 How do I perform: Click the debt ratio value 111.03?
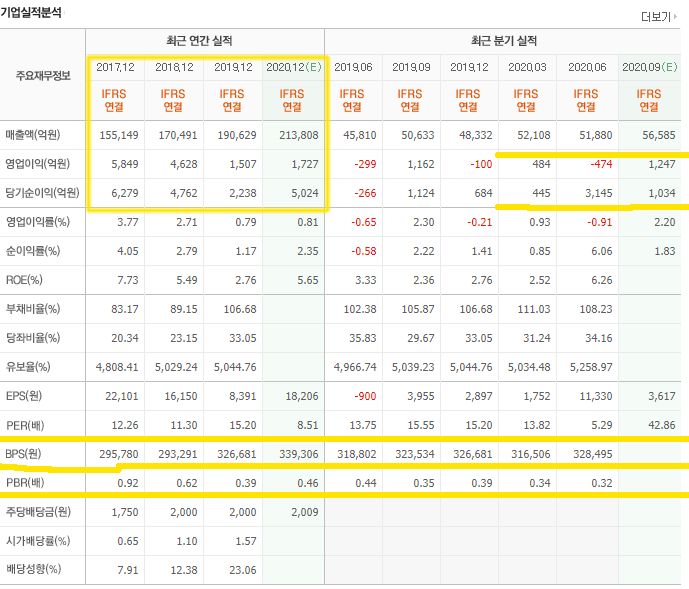tap(534, 309)
